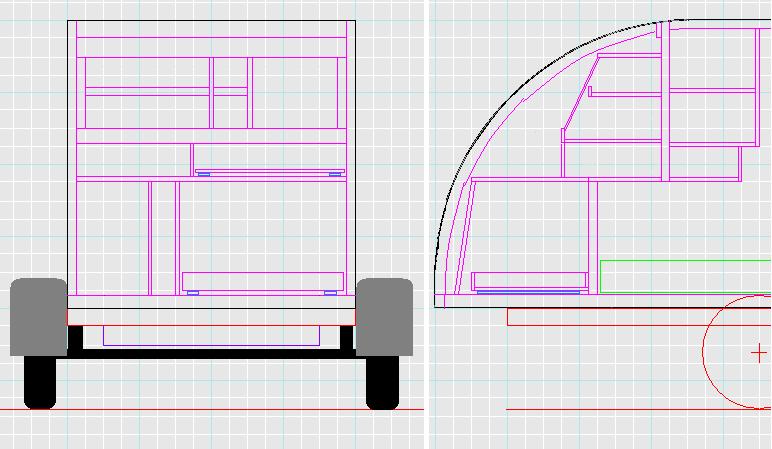Select the black axle bar between the wheels
Screen dimensions: 772x449
pyautogui.click(x=211, y=353)
